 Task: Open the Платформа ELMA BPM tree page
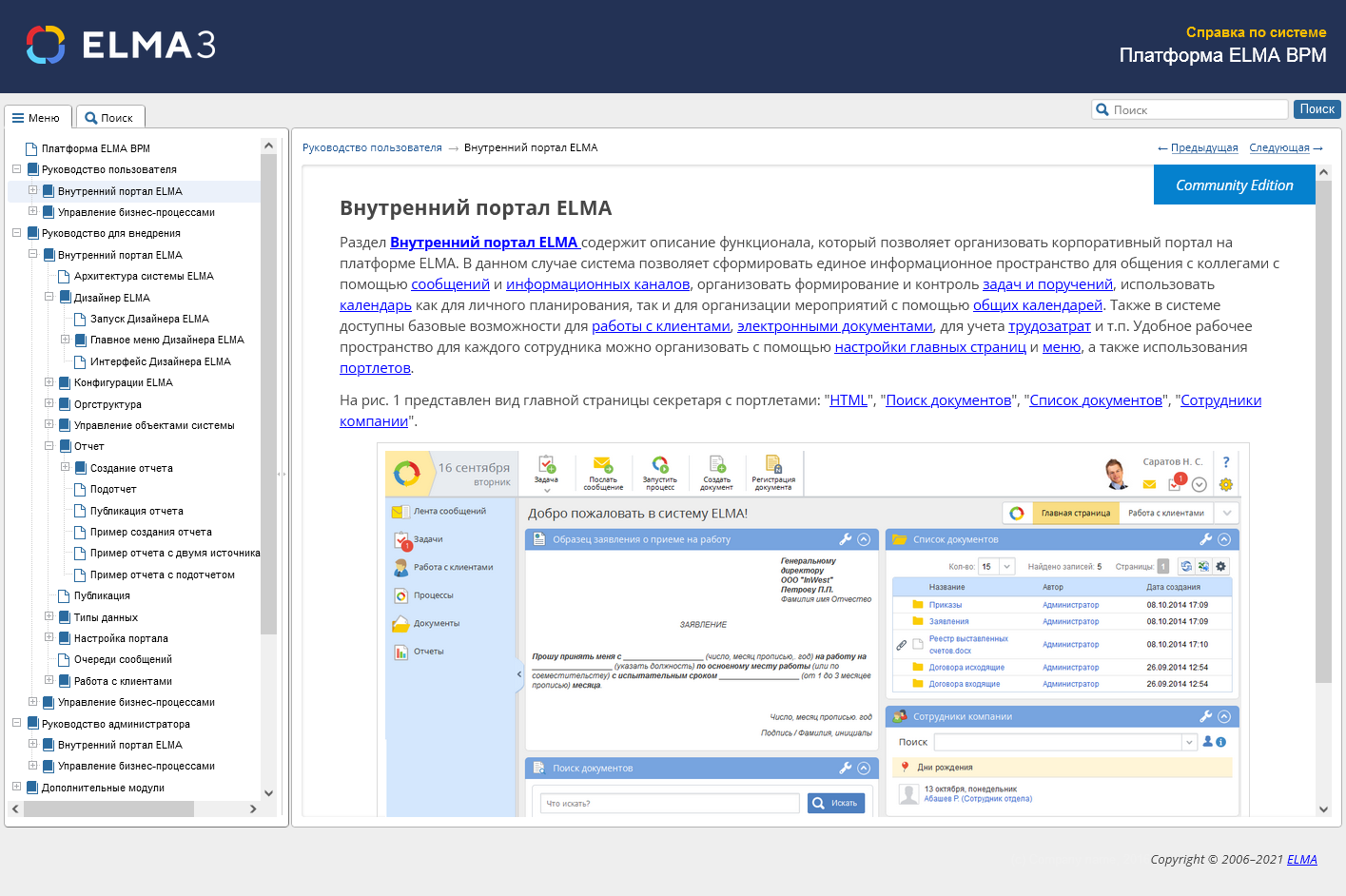click(x=95, y=148)
